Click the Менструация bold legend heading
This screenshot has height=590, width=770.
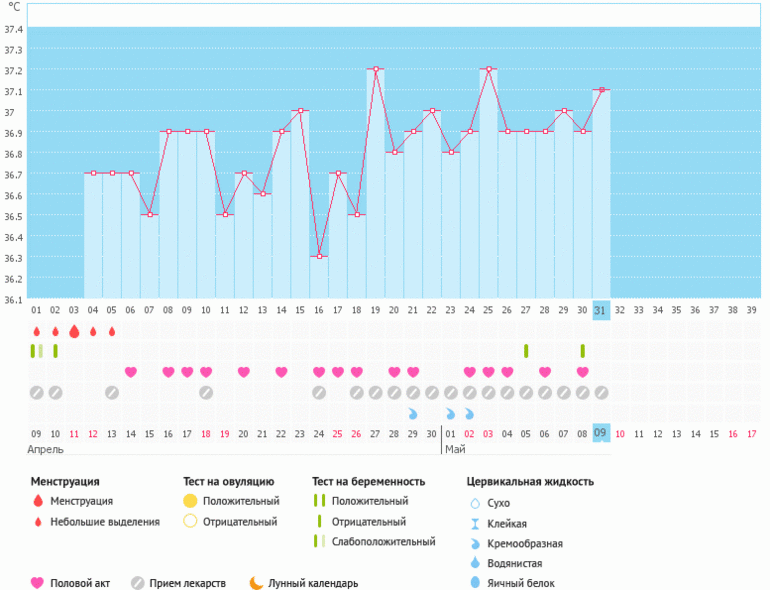65,481
